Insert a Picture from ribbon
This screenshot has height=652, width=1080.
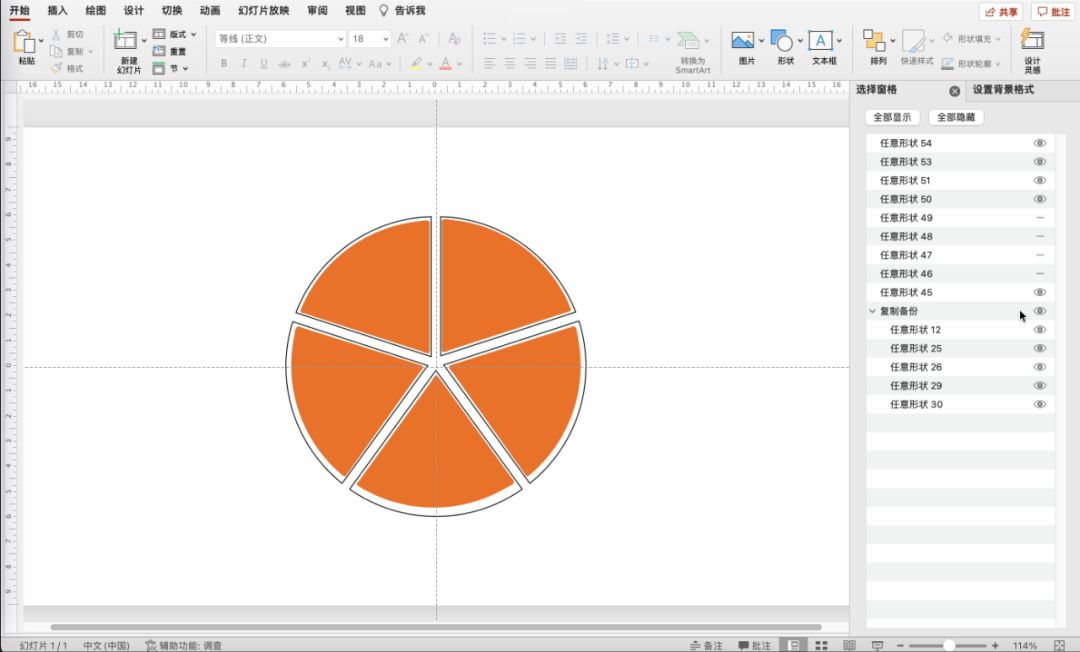(x=742, y=41)
